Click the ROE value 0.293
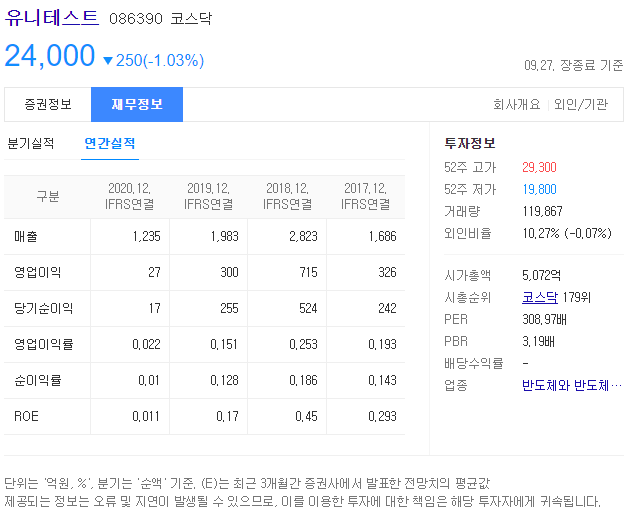Screen dimensions: 627x517 382,416
